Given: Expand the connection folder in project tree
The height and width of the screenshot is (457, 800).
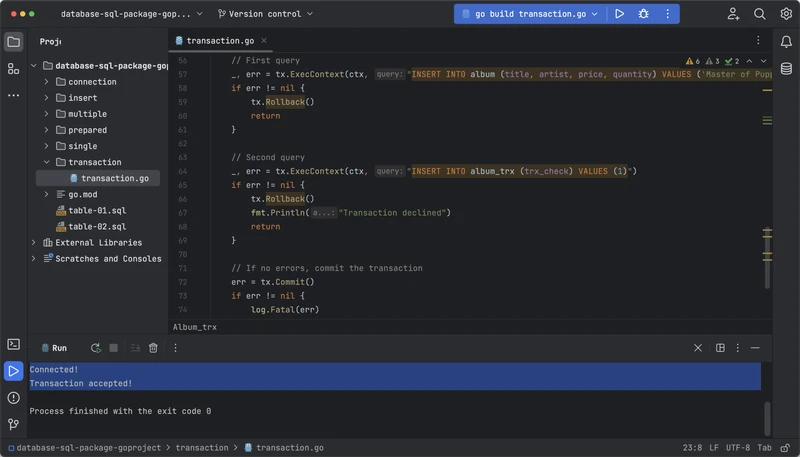Looking at the screenshot, I should click(x=46, y=82).
